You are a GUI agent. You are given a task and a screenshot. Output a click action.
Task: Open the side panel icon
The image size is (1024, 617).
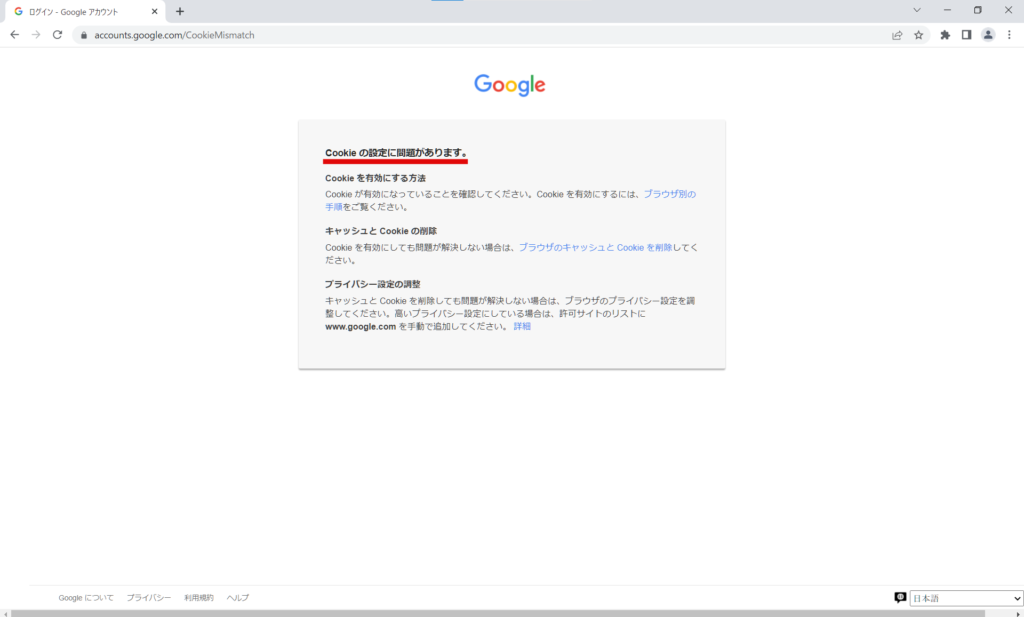click(966, 34)
